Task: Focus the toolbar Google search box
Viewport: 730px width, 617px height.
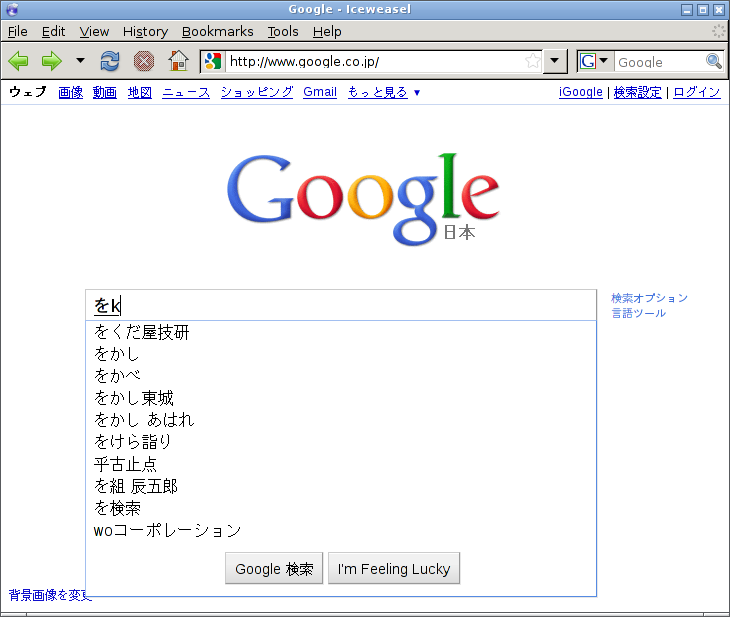Action: (x=659, y=61)
